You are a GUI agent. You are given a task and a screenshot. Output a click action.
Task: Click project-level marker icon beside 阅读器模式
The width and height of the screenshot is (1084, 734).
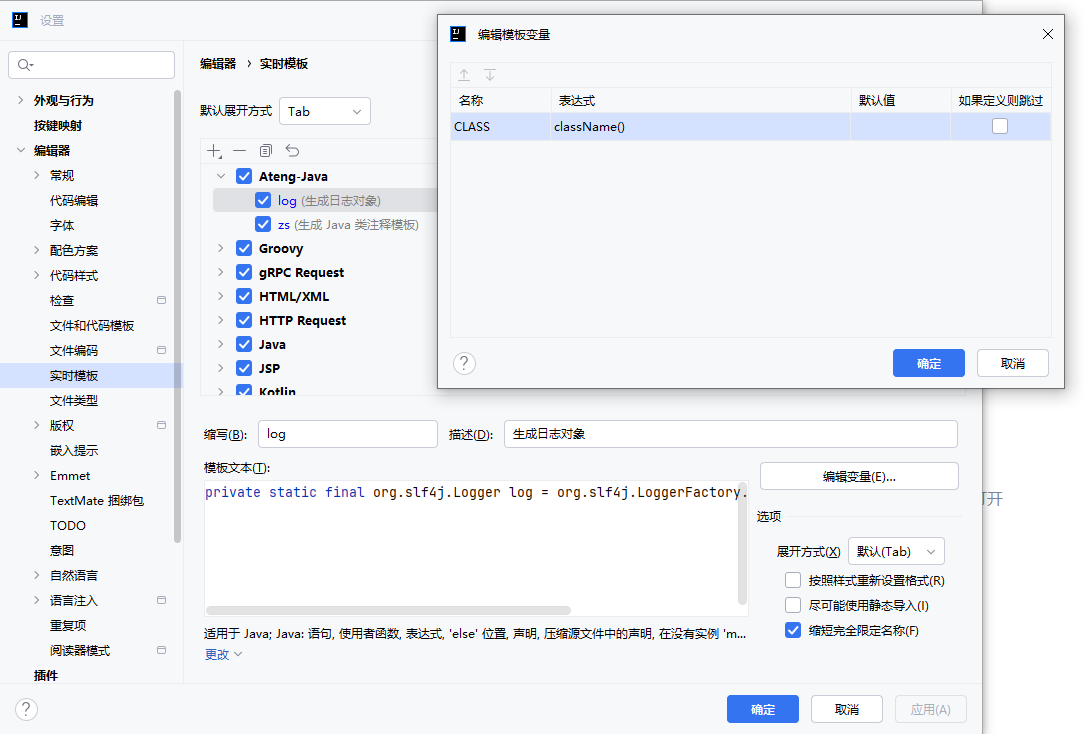coord(161,650)
